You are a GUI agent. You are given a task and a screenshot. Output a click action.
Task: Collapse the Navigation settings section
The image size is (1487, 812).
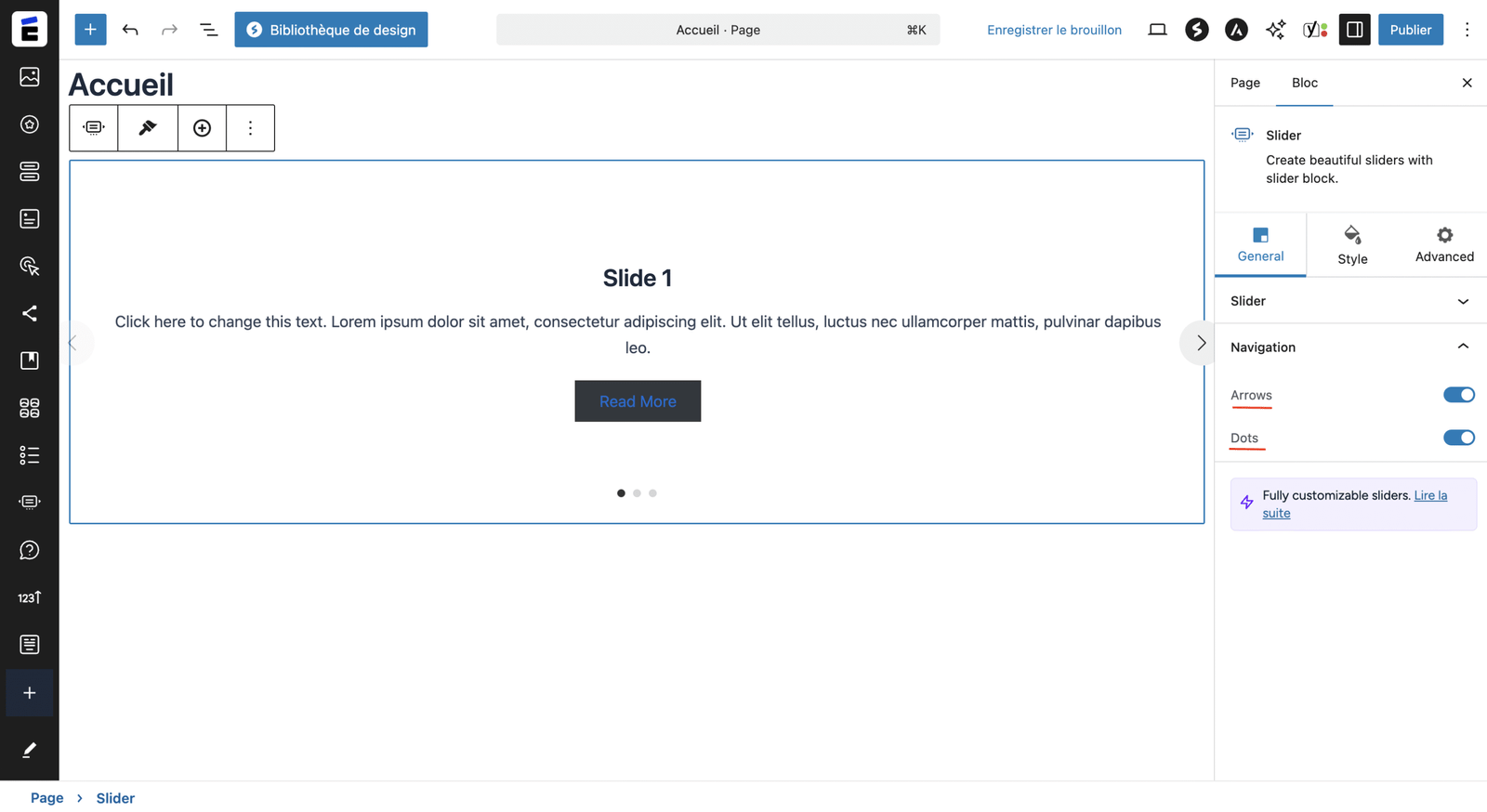pos(1350,347)
